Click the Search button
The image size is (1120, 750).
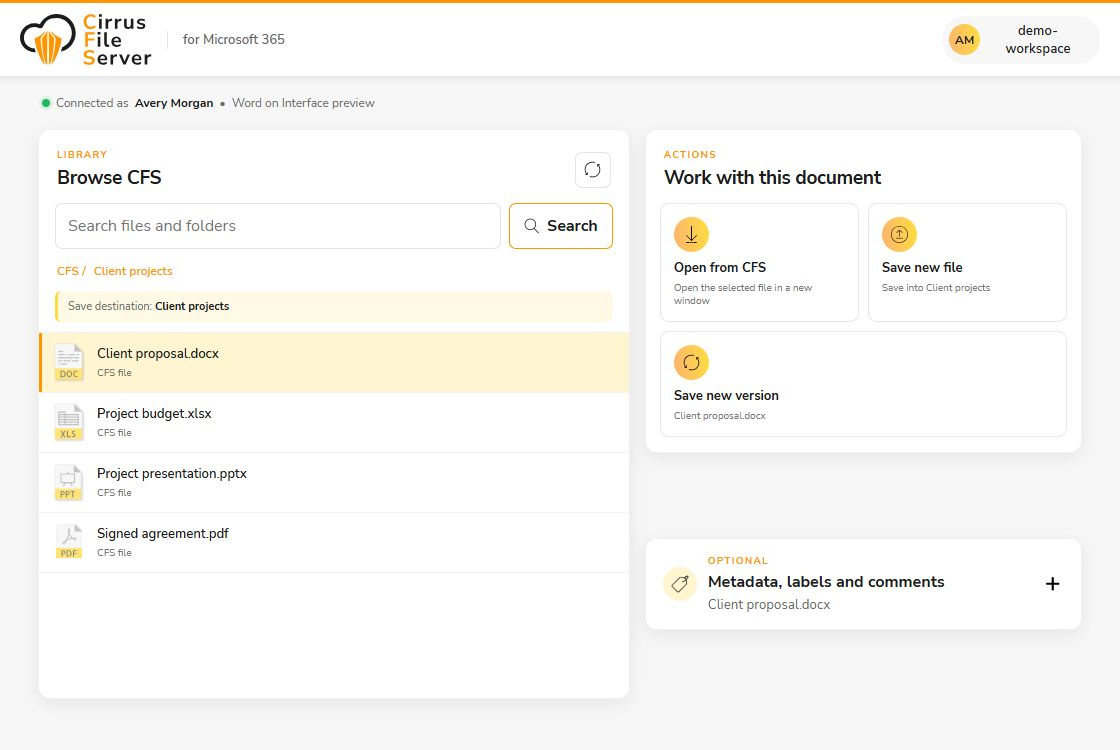[x=561, y=226]
